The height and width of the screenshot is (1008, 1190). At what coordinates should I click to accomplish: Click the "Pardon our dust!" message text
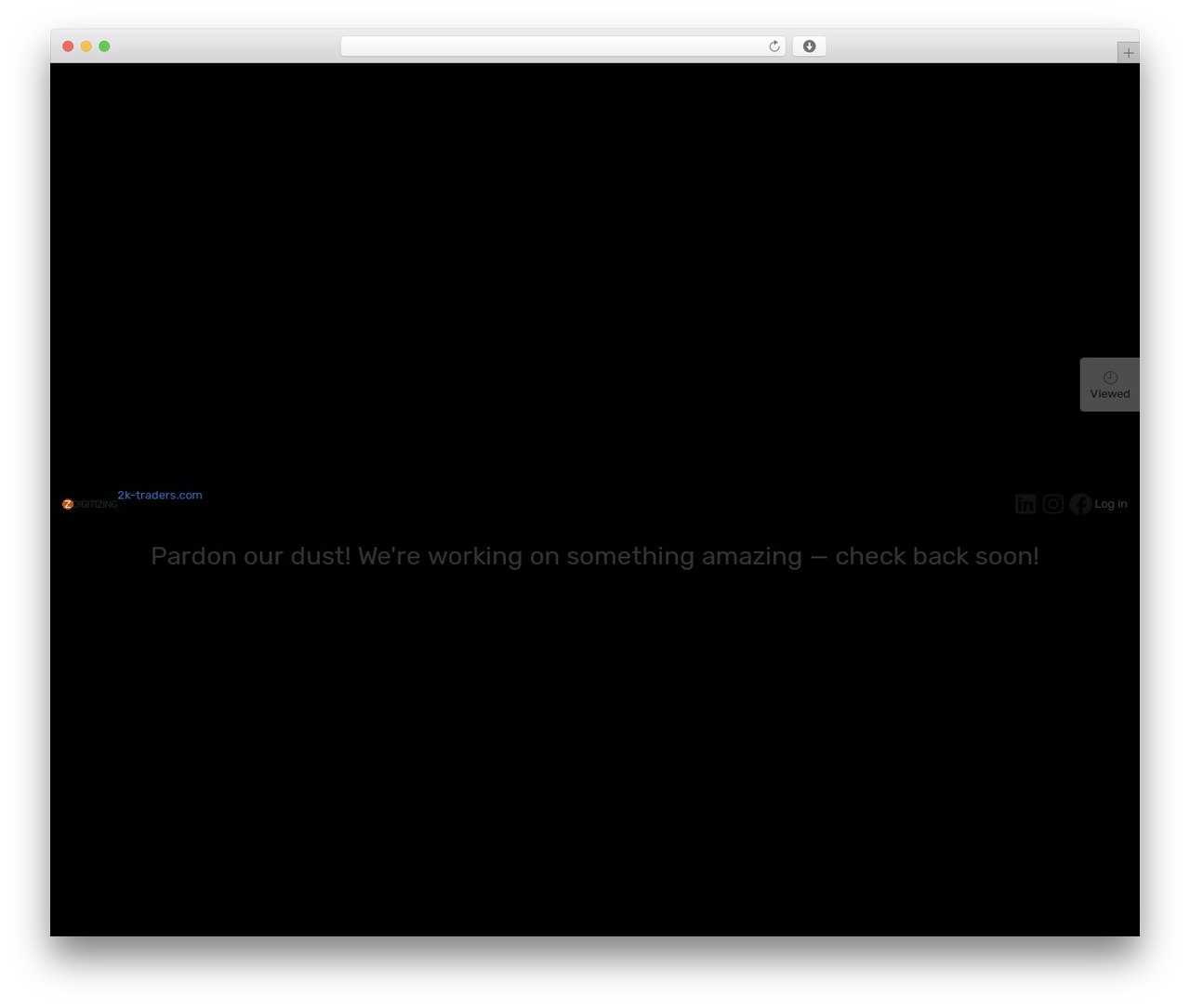[x=595, y=556]
